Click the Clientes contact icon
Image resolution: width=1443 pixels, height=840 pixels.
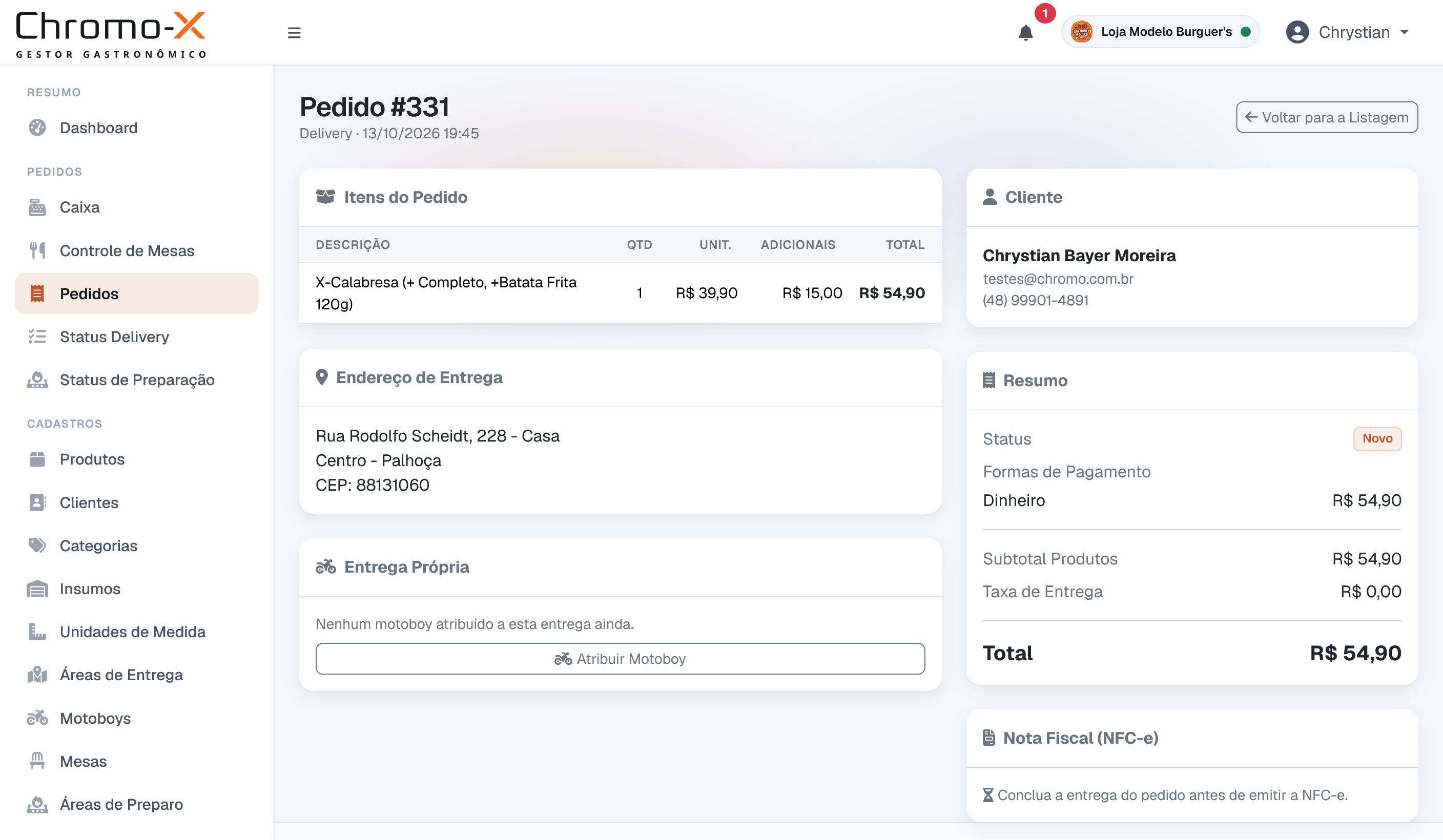point(37,502)
